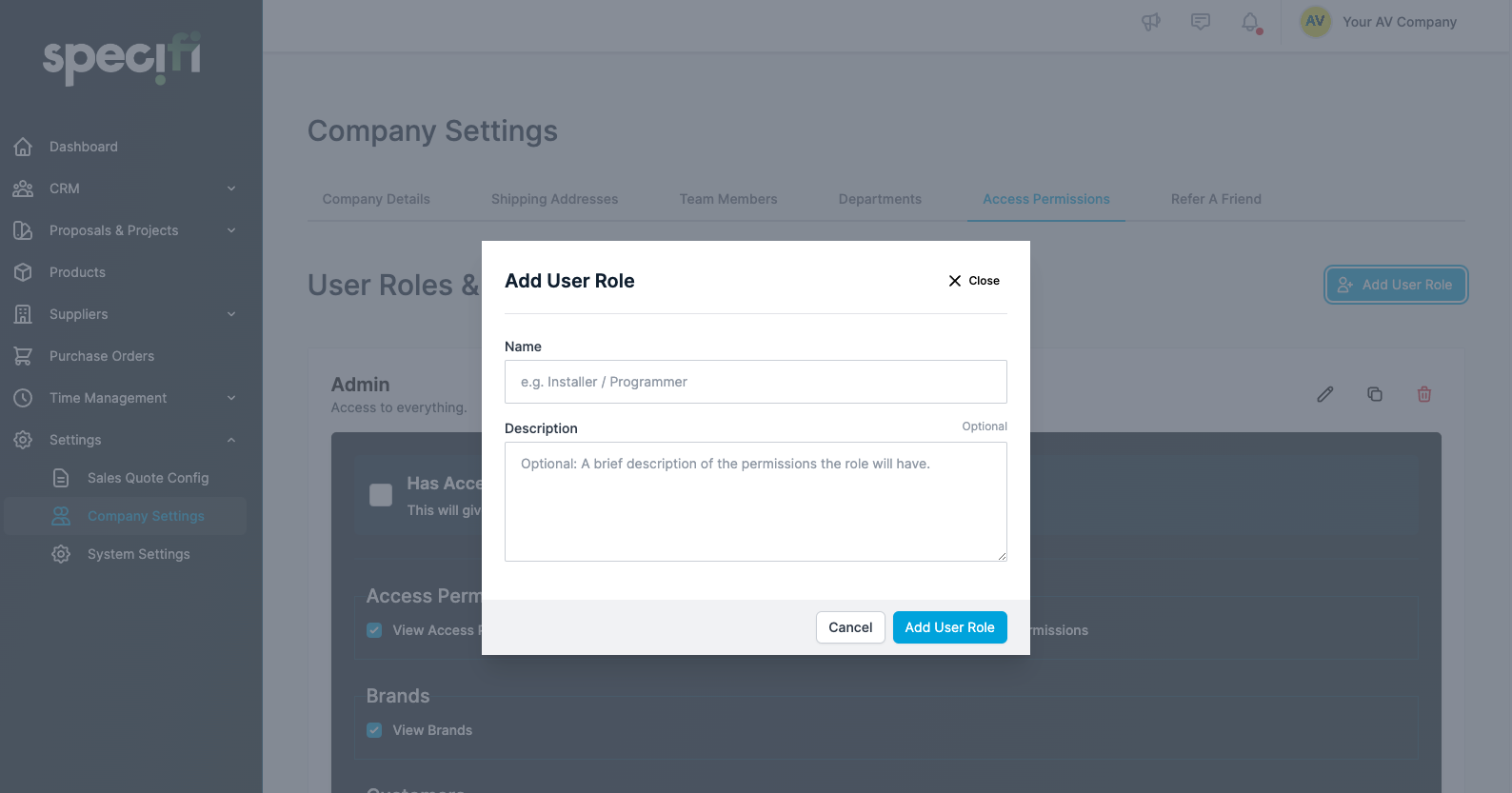Click the Company Settings users icon

[x=61, y=516]
